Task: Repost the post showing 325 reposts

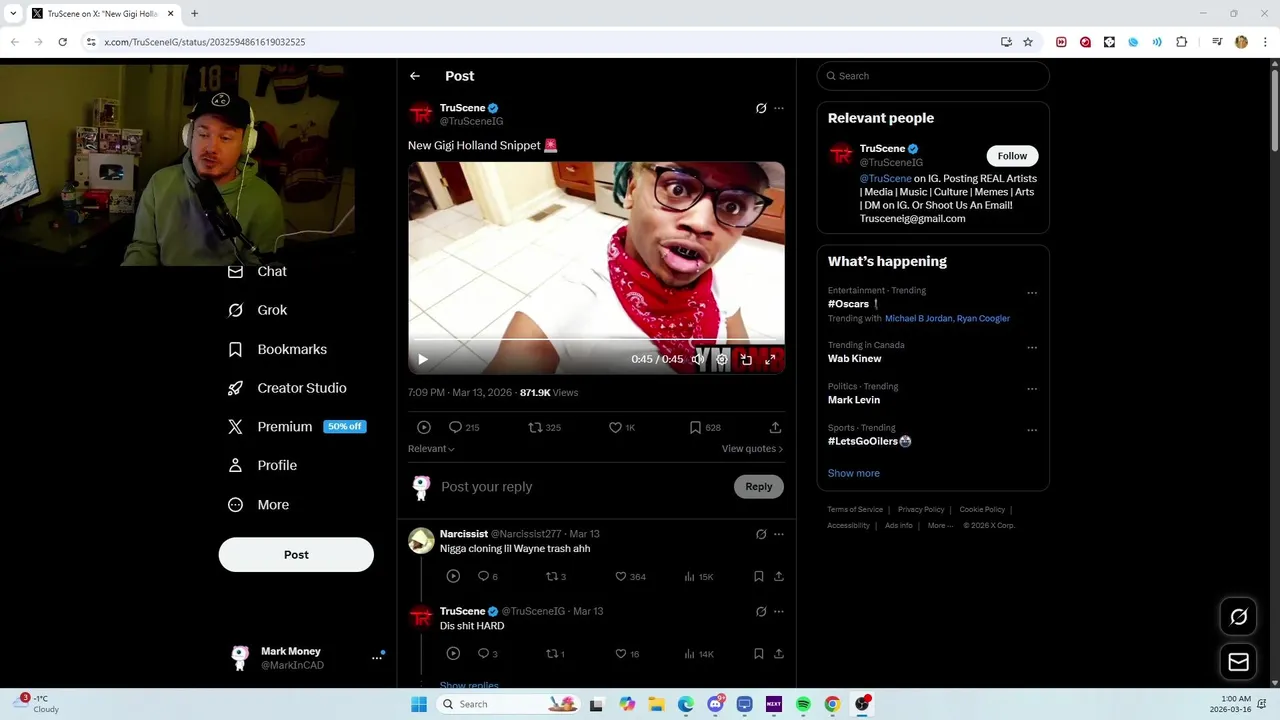Action: pyautogui.click(x=545, y=427)
